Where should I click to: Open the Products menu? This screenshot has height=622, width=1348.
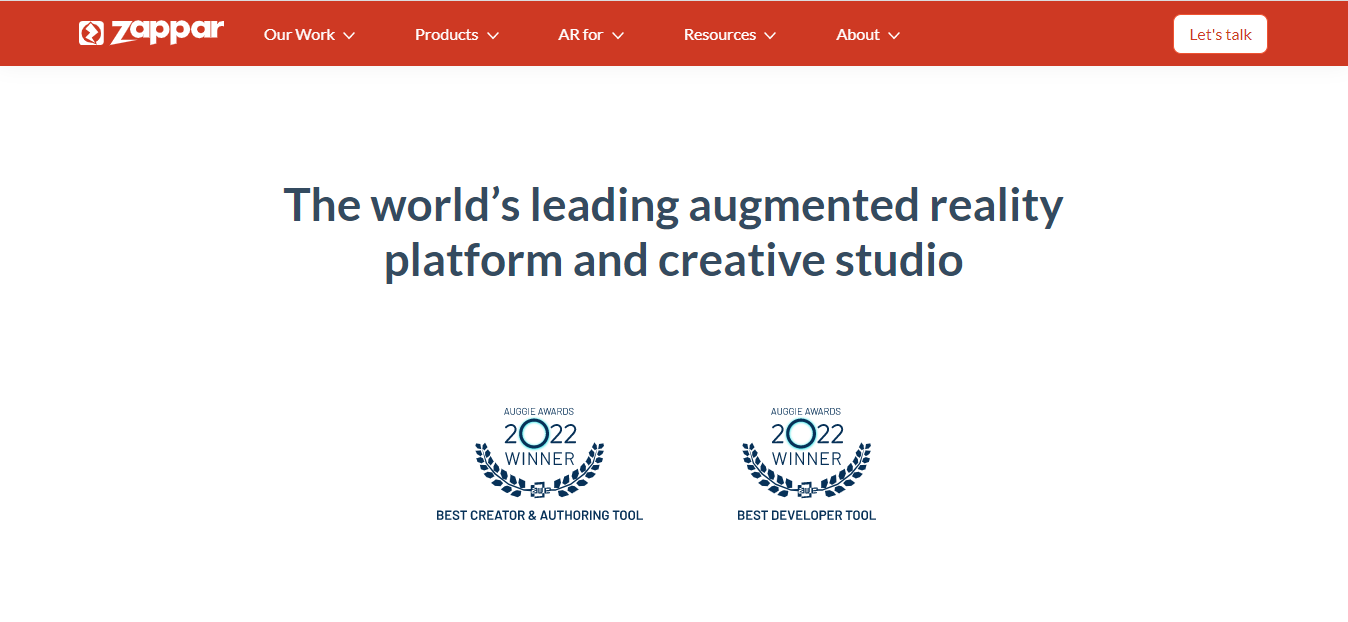(457, 34)
